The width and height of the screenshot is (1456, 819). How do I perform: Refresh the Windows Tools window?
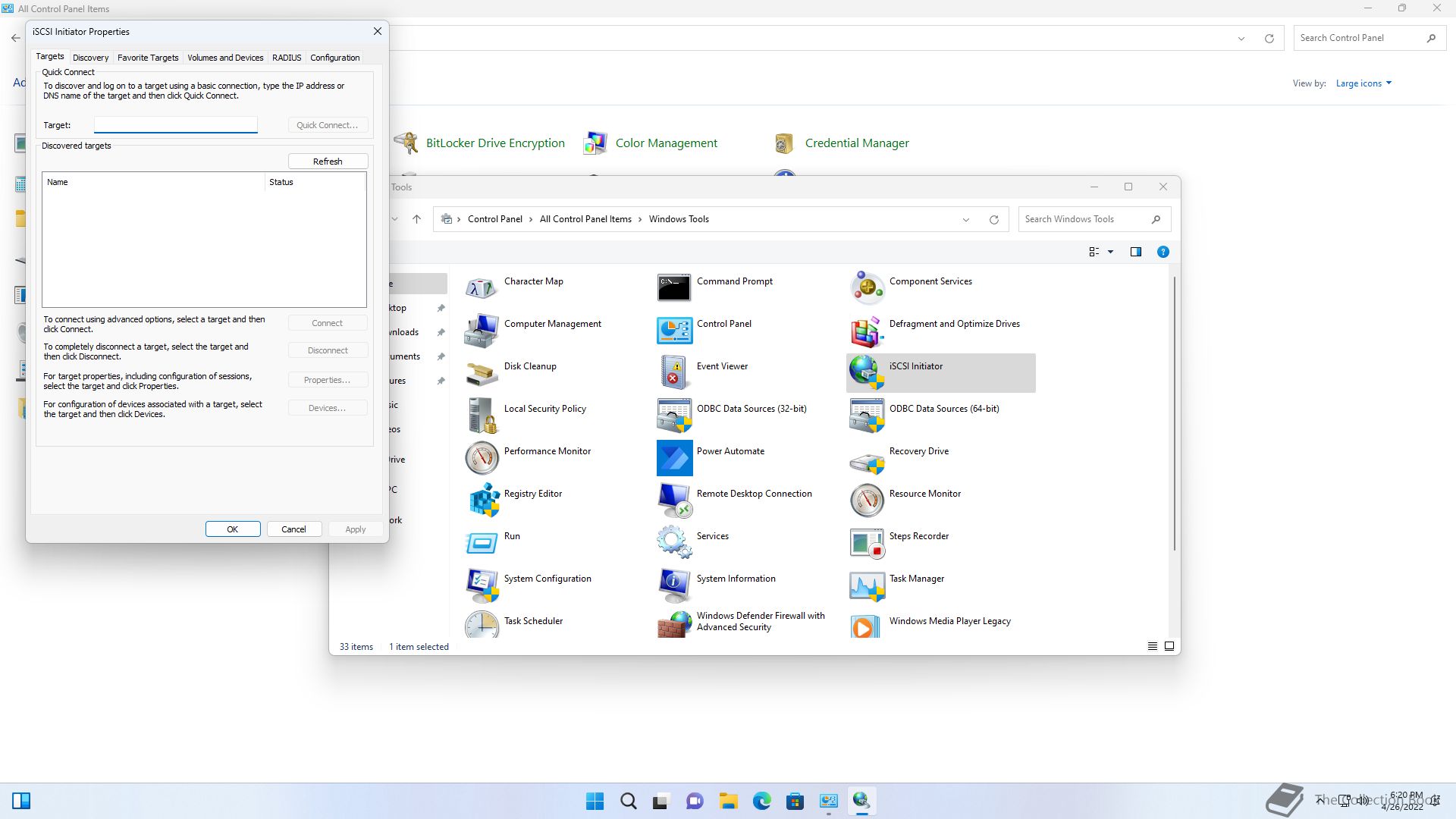click(x=993, y=220)
